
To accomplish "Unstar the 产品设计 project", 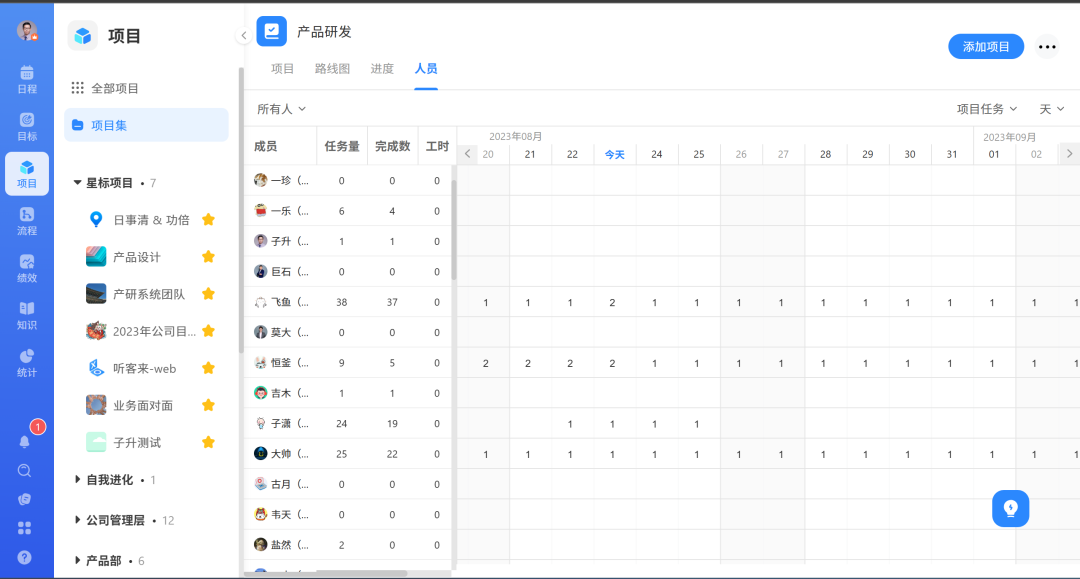I will 208,257.
